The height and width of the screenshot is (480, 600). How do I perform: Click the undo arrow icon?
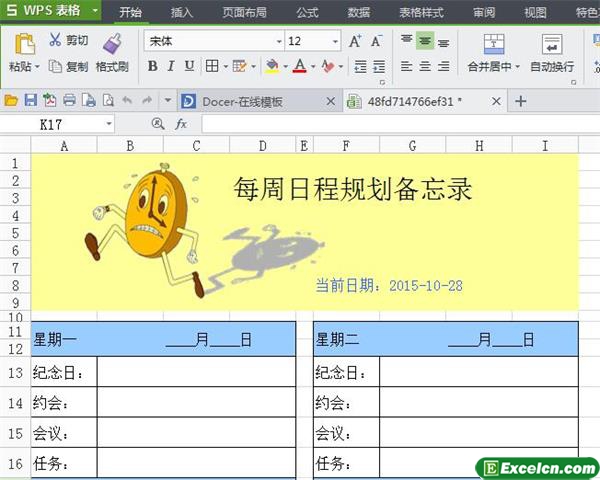(127, 101)
